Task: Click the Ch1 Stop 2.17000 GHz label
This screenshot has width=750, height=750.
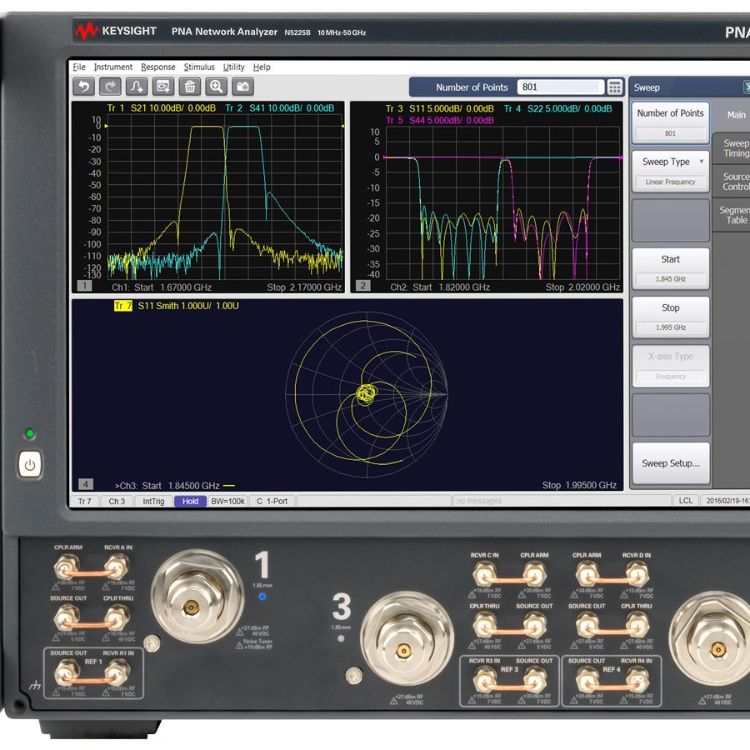Action: 304,287
